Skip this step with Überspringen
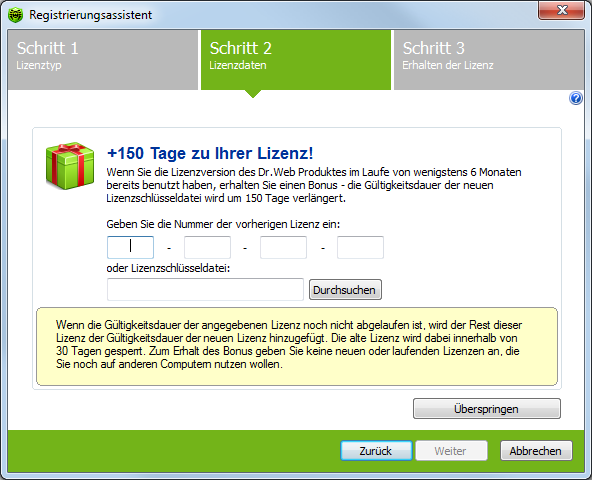 point(487,409)
